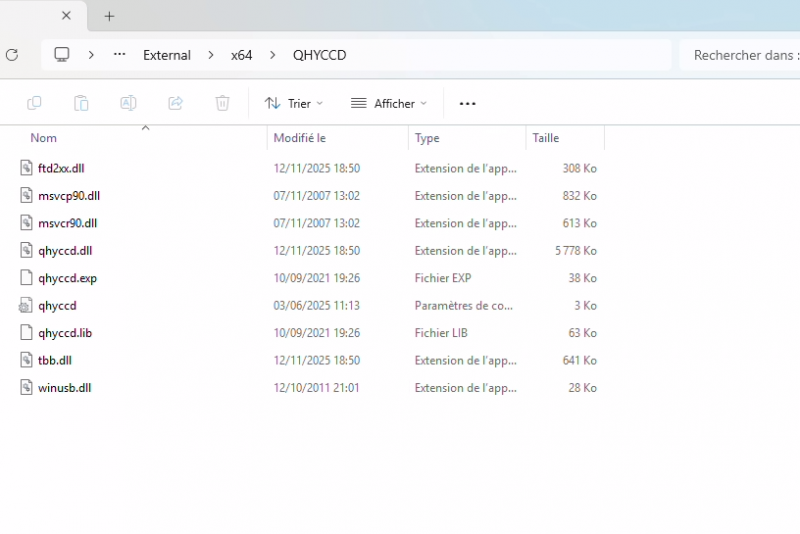Click the 03/06/2025 11:13 date cell
Viewport: 800px width, 534px height.
[x=316, y=306]
